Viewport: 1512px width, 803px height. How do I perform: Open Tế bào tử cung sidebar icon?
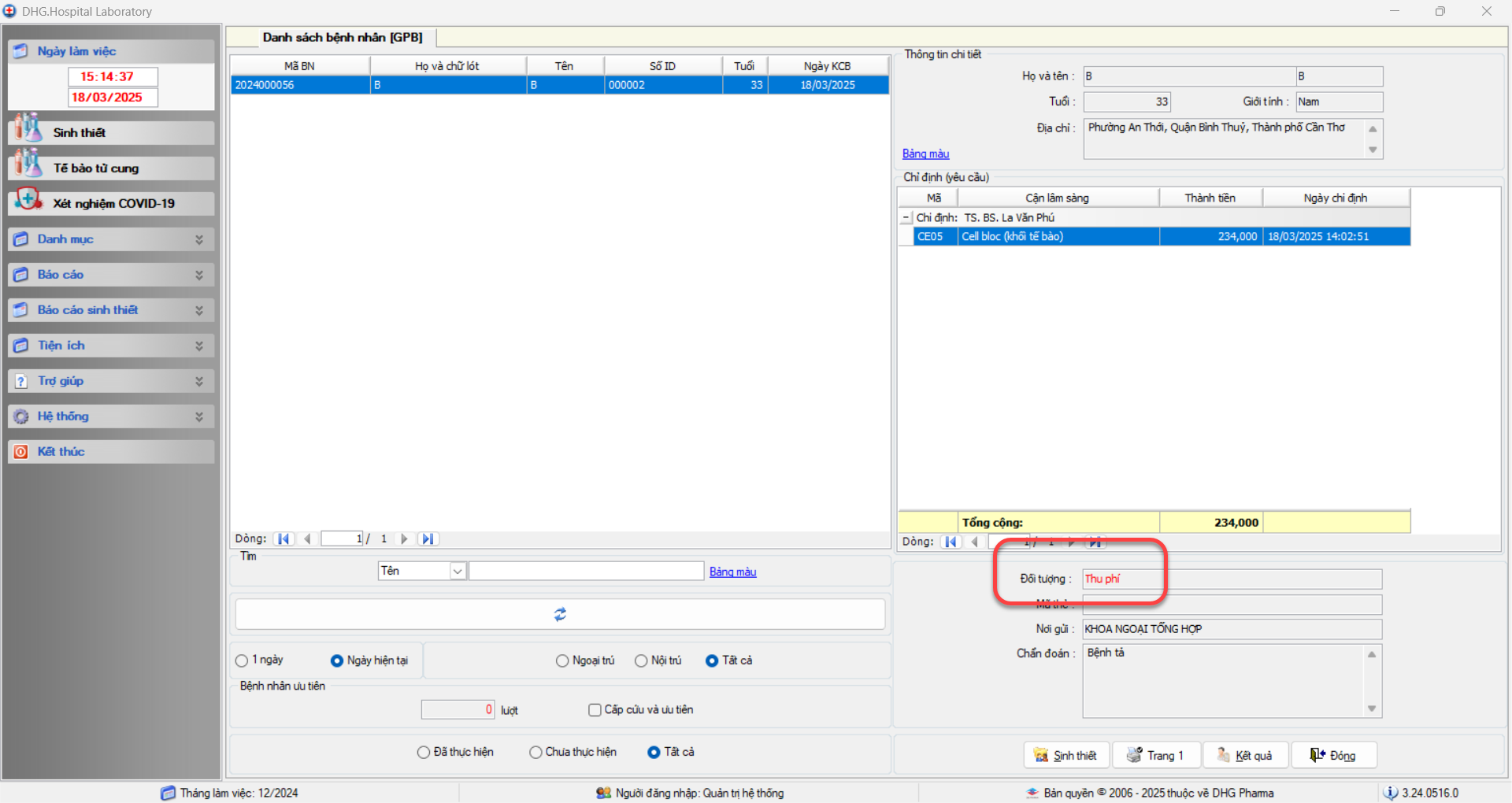coord(28,164)
